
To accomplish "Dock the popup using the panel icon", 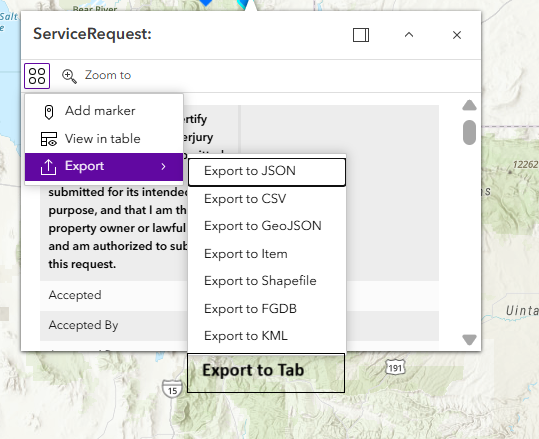I will click(361, 35).
